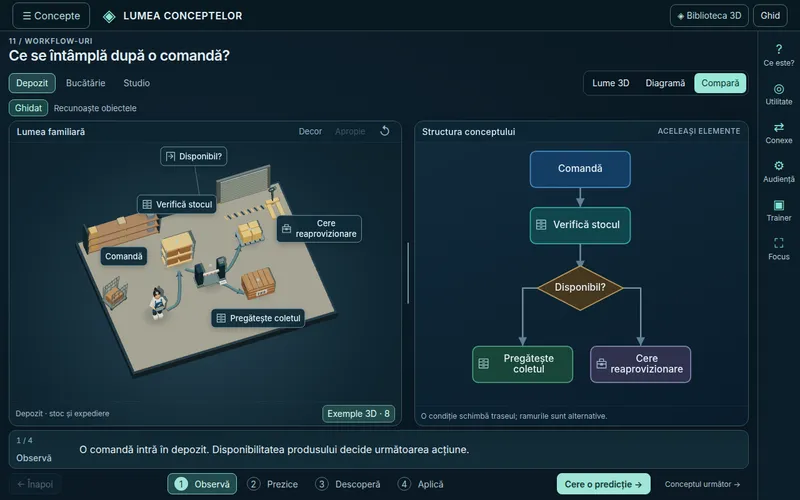Click Cere reaprovizionare label in 3D scene
800x500 pixels.
[x=319, y=229]
